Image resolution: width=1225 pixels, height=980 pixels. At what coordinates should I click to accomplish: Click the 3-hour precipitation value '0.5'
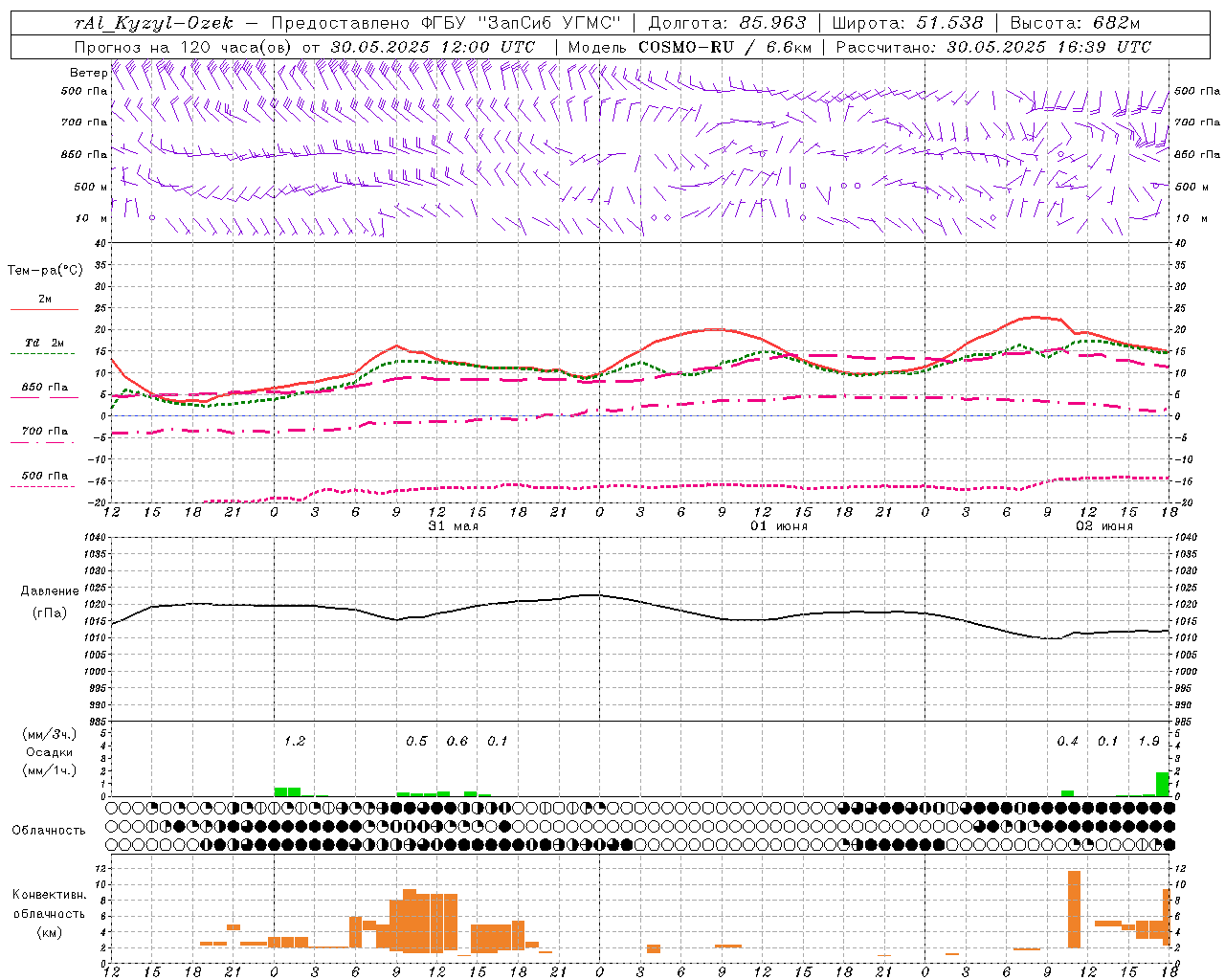[416, 742]
